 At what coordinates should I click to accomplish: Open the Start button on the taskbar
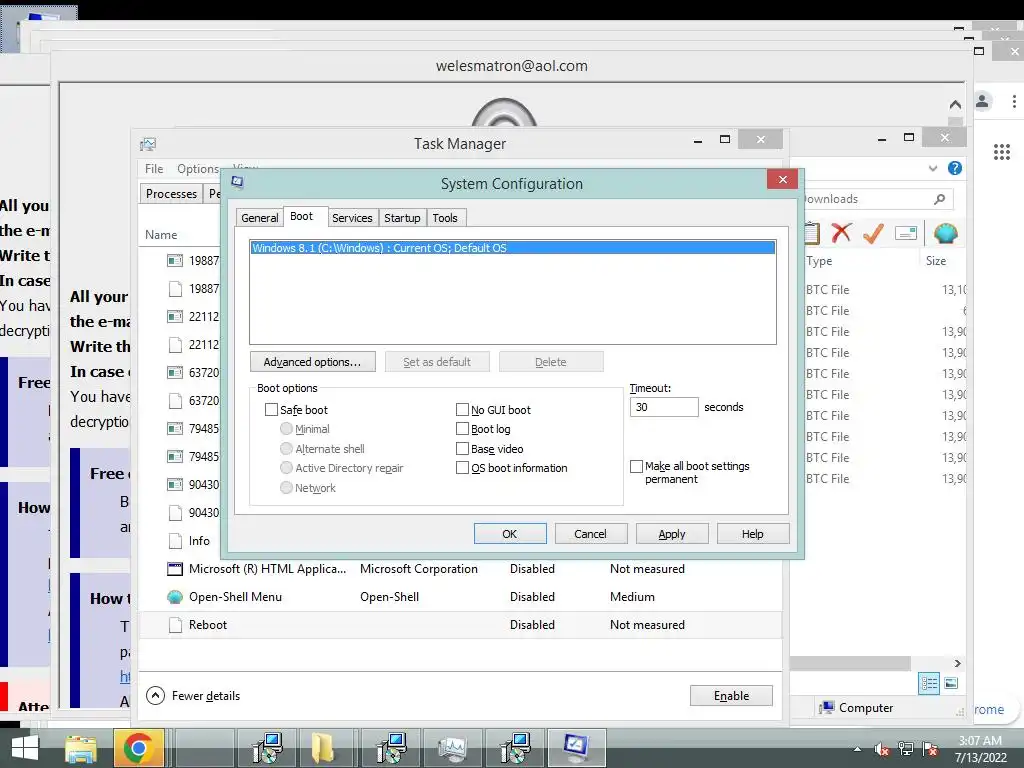[25, 748]
